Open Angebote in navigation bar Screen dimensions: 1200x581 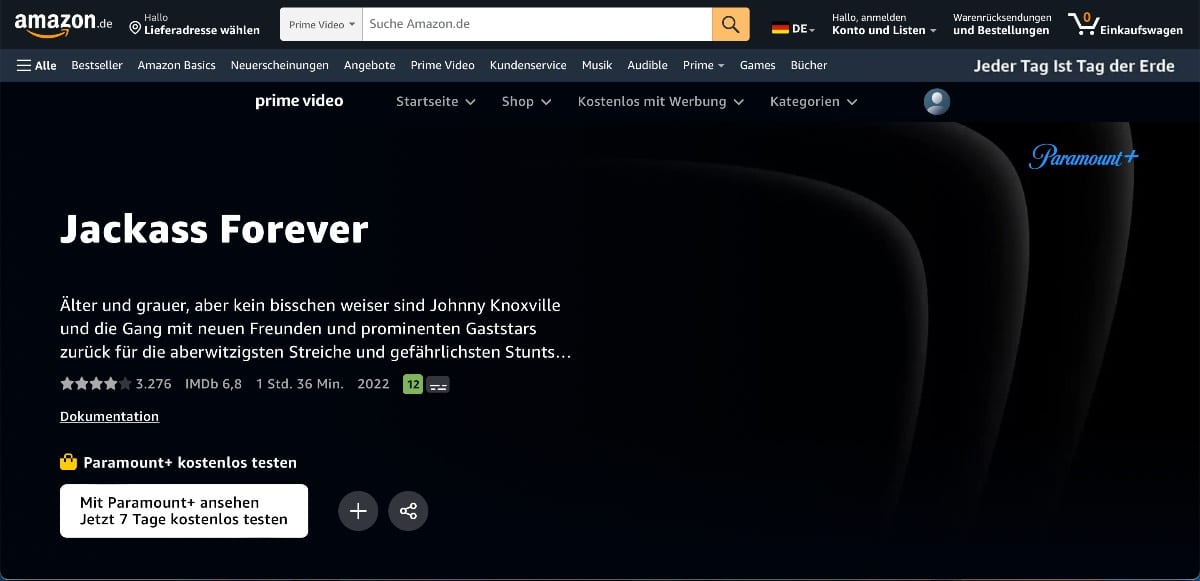(x=370, y=65)
